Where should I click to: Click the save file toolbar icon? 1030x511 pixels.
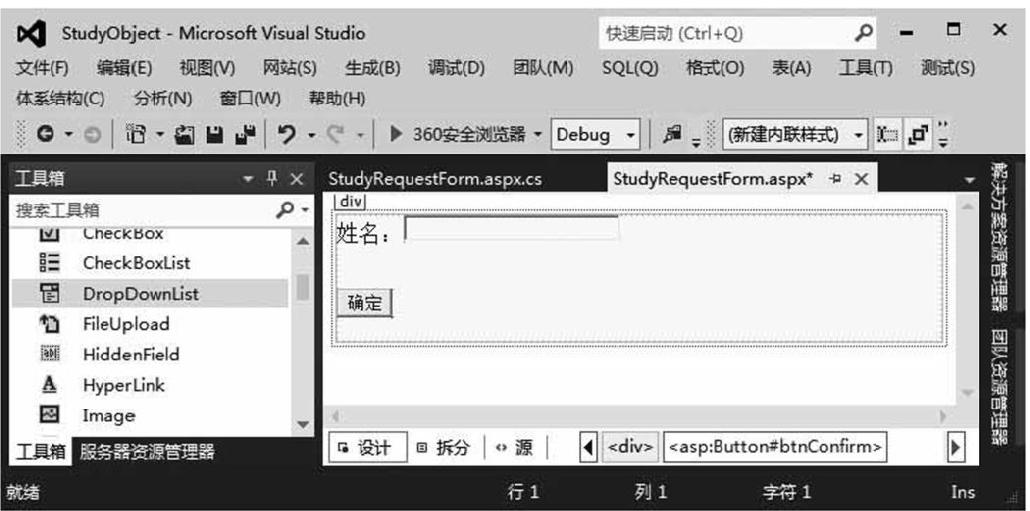pos(214,135)
